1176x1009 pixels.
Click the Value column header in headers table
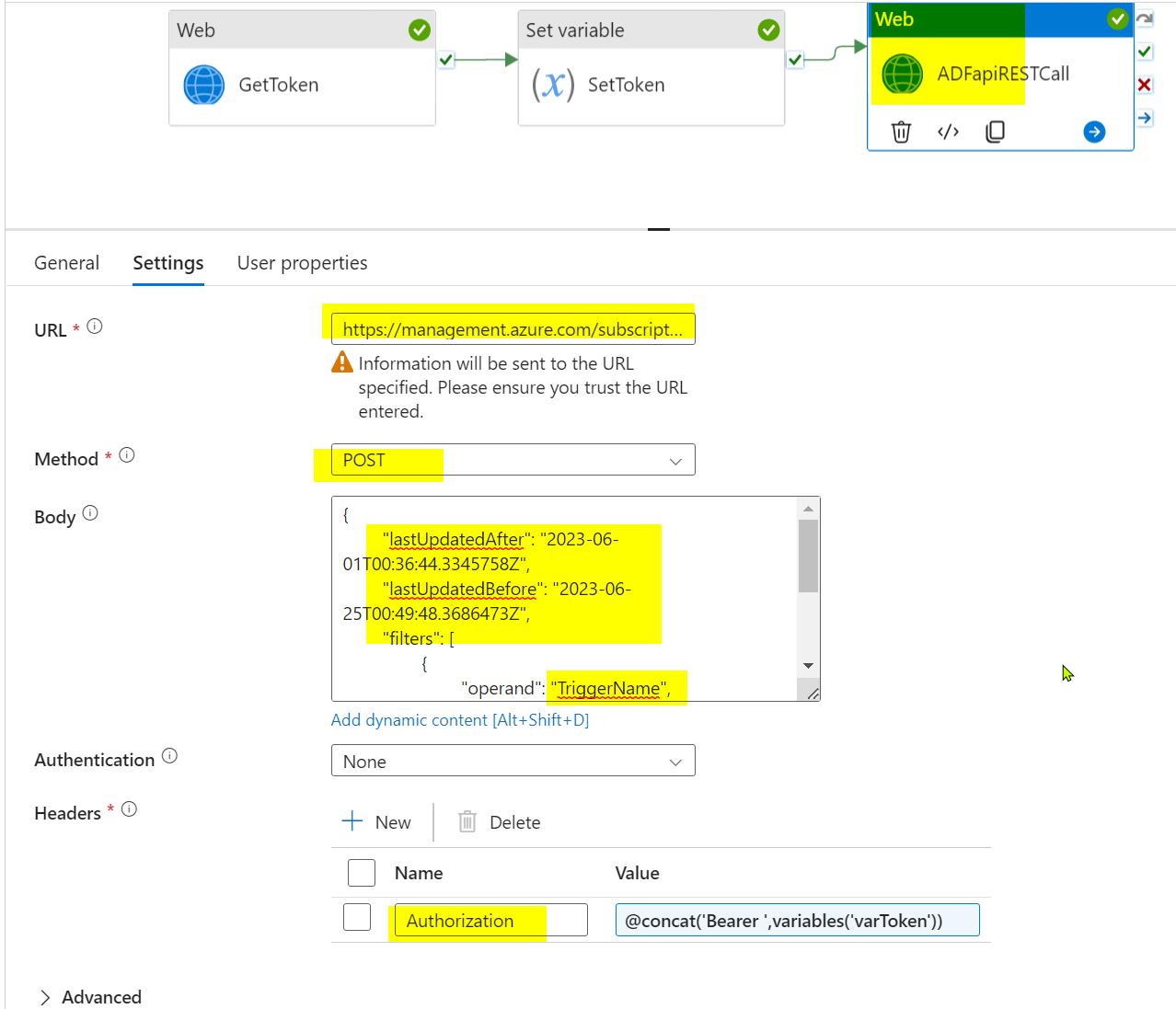[637, 873]
